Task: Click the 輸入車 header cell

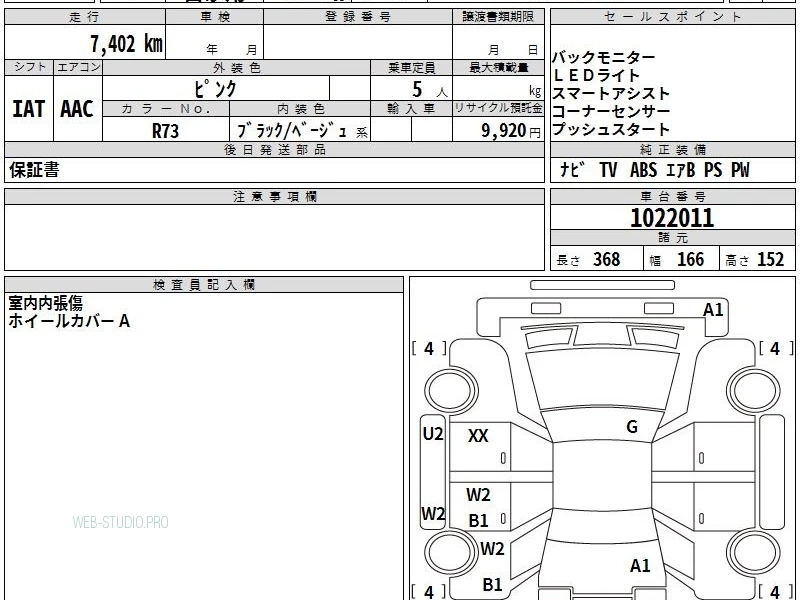Action: (x=411, y=109)
